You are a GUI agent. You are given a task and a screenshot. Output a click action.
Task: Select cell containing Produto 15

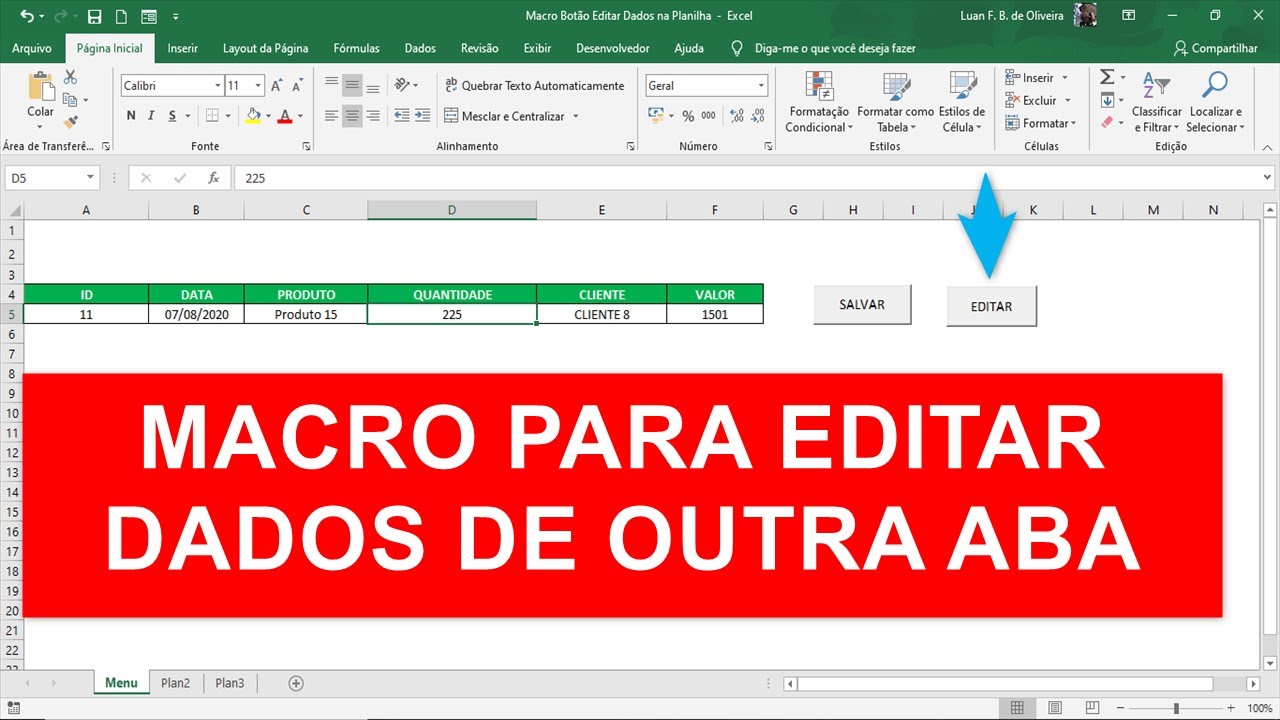click(306, 314)
